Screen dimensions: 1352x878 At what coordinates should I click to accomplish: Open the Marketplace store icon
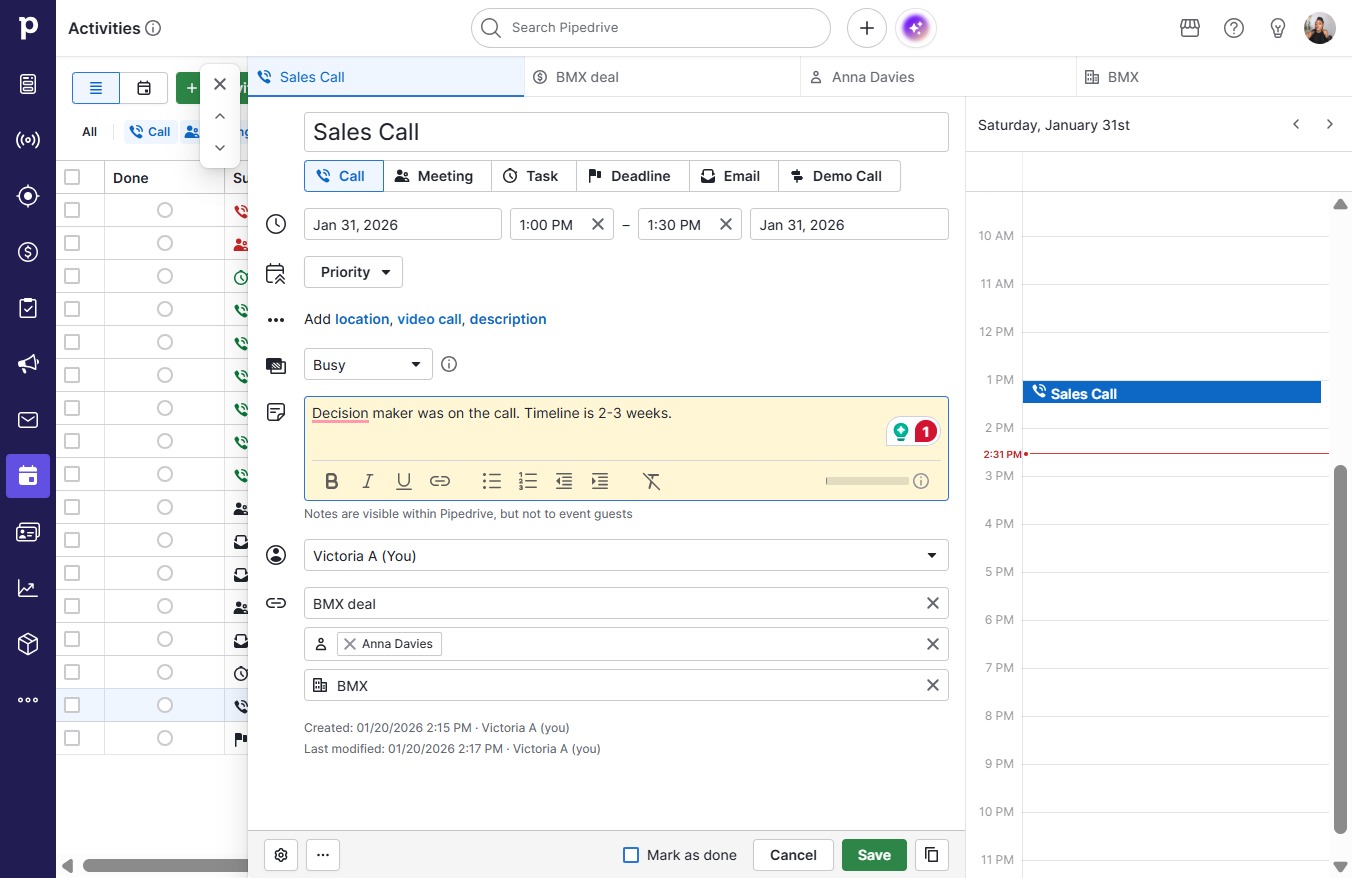[x=1190, y=28]
